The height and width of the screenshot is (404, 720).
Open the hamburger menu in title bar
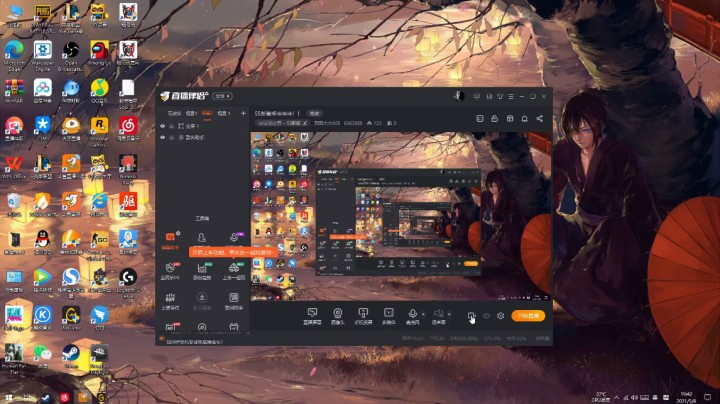coord(511,96)
